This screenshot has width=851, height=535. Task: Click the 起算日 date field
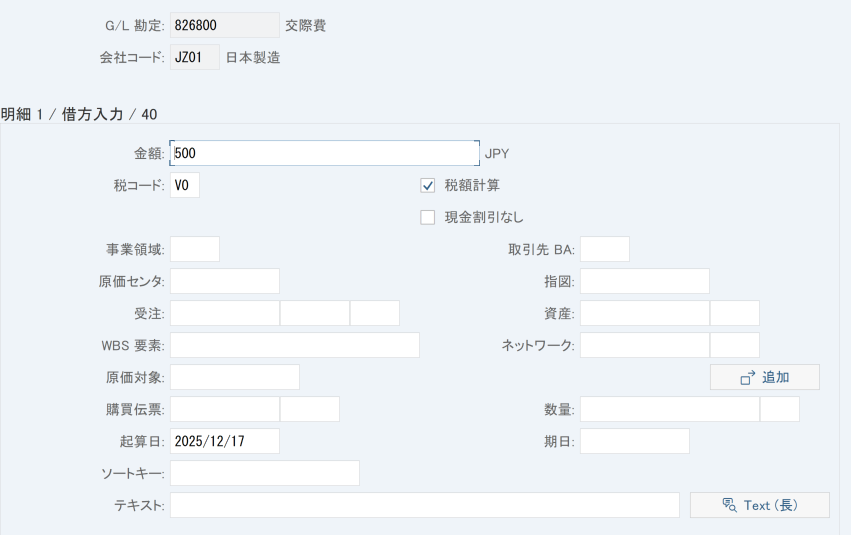[x=225, y=441]
